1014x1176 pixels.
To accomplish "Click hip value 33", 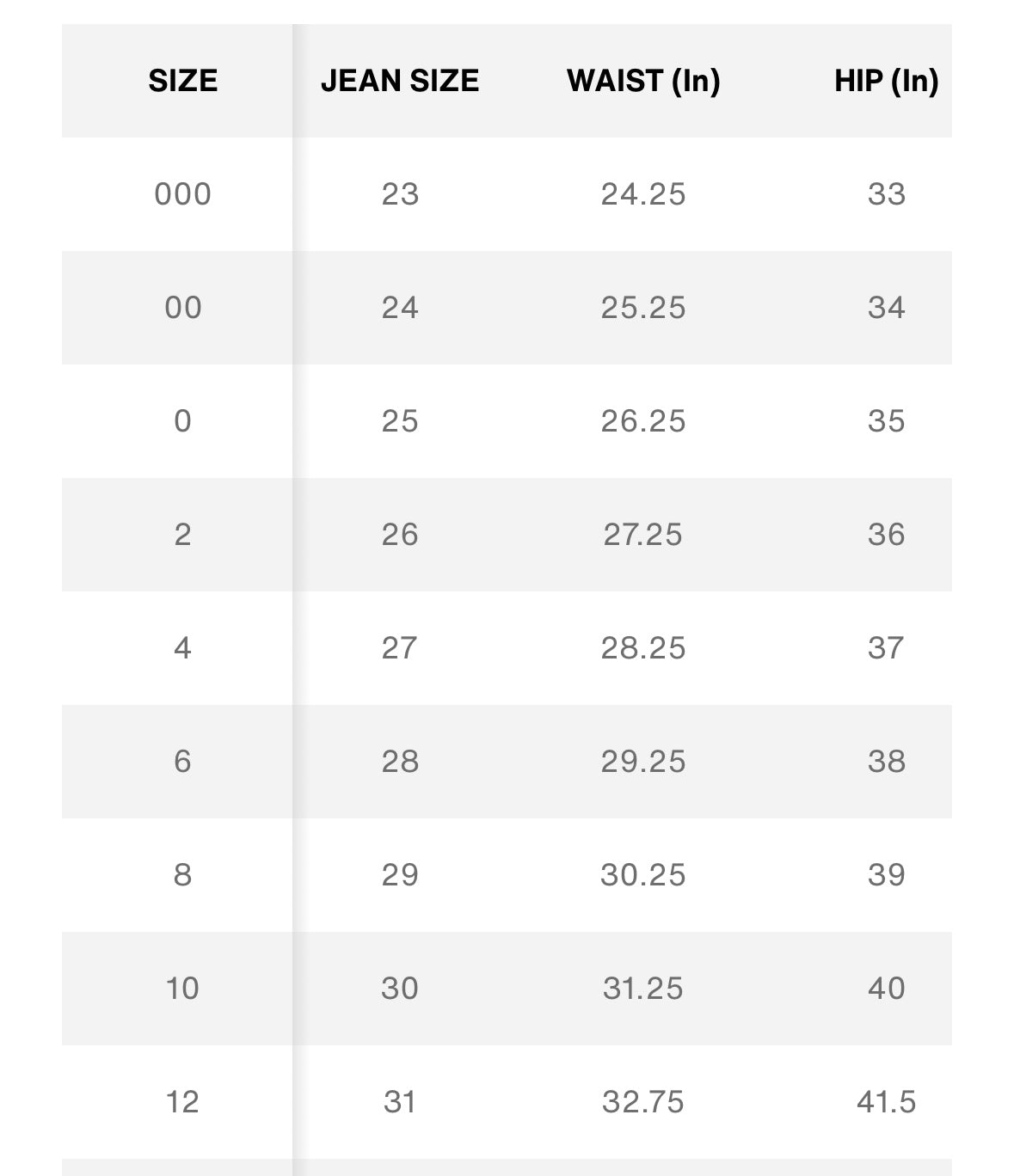I will pos(886,194).
